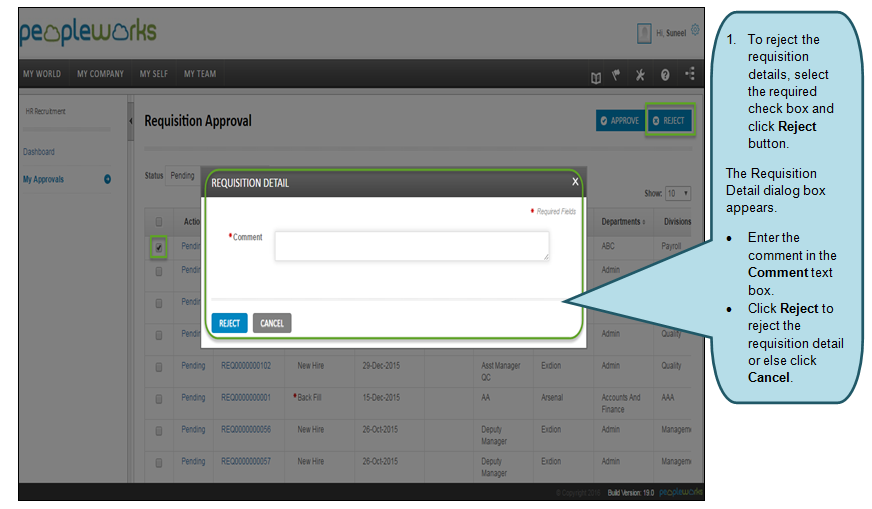Click inside the Comment text box
The height and width of the screenshot is (509, 872).
point(412,246)
